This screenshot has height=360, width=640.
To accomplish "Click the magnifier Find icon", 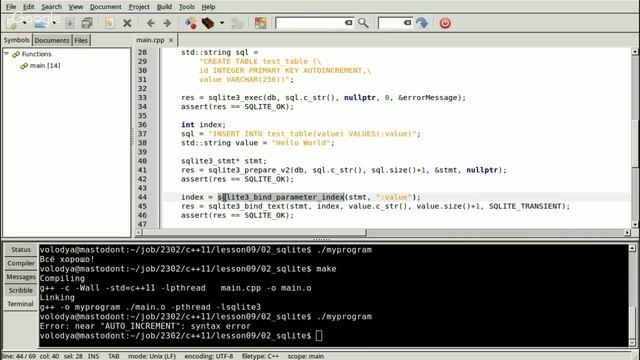I will coord(363,23).
